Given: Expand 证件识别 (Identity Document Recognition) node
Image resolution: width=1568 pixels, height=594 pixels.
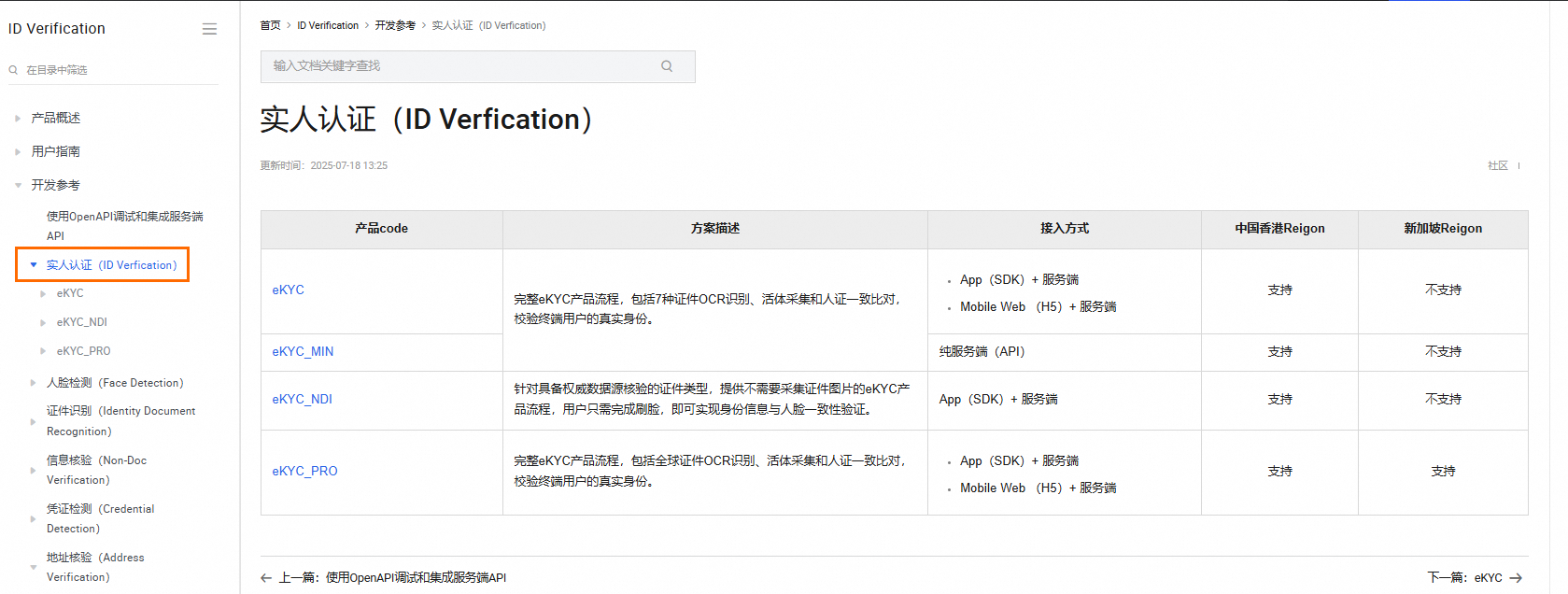Looking at the screenshot, I should pos(34,422).
